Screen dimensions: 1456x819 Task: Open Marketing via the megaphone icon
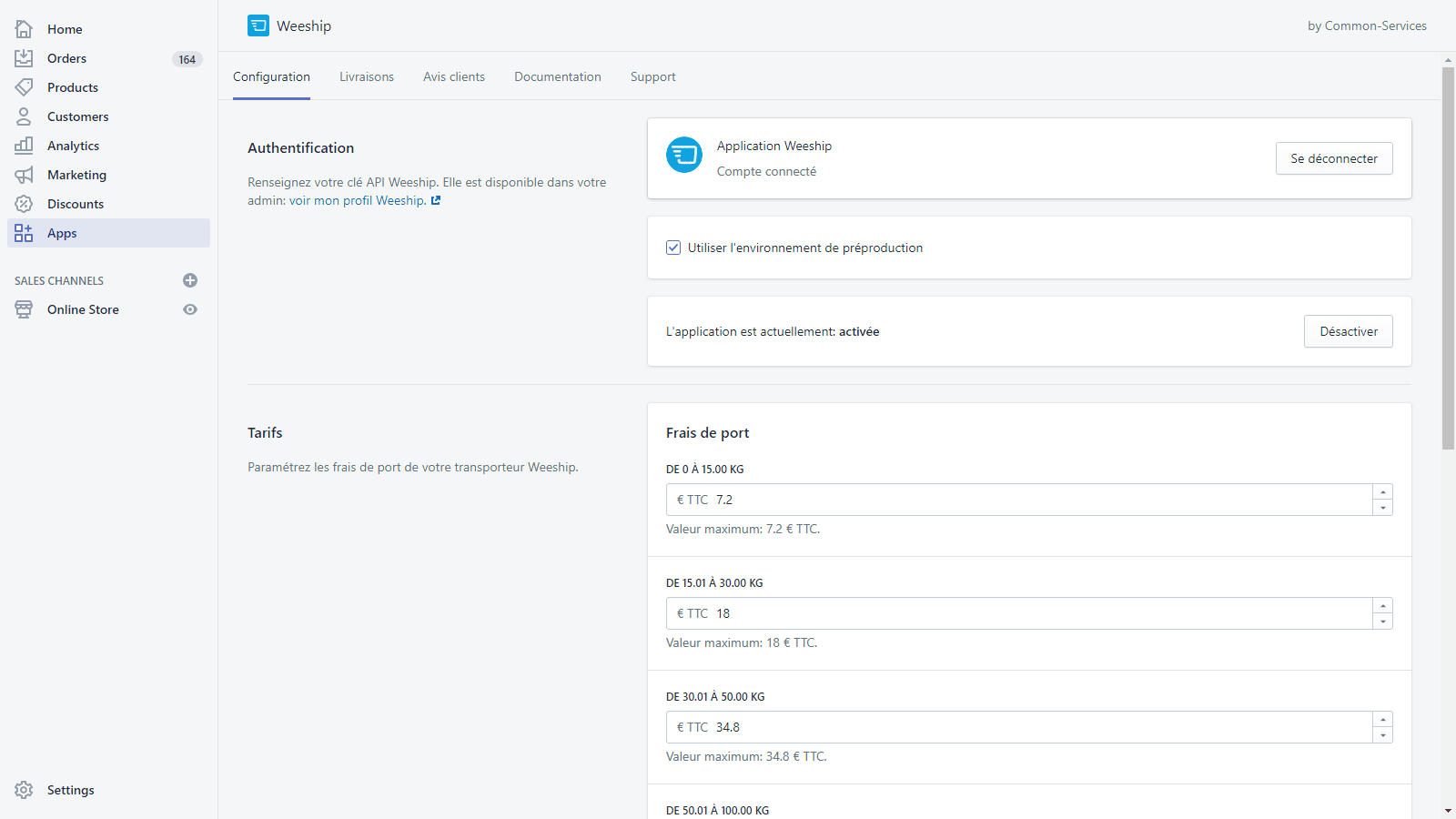24,175
